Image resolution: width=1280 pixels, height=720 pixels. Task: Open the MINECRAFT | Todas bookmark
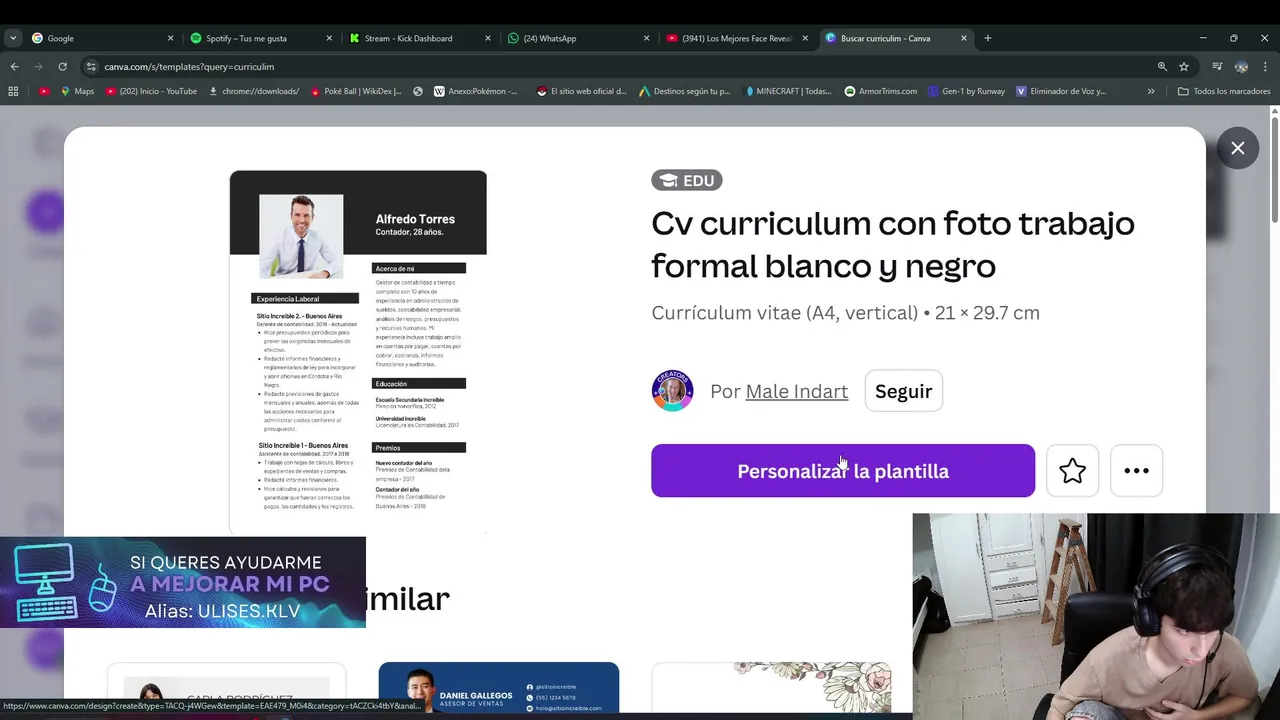tap(788, 91)
